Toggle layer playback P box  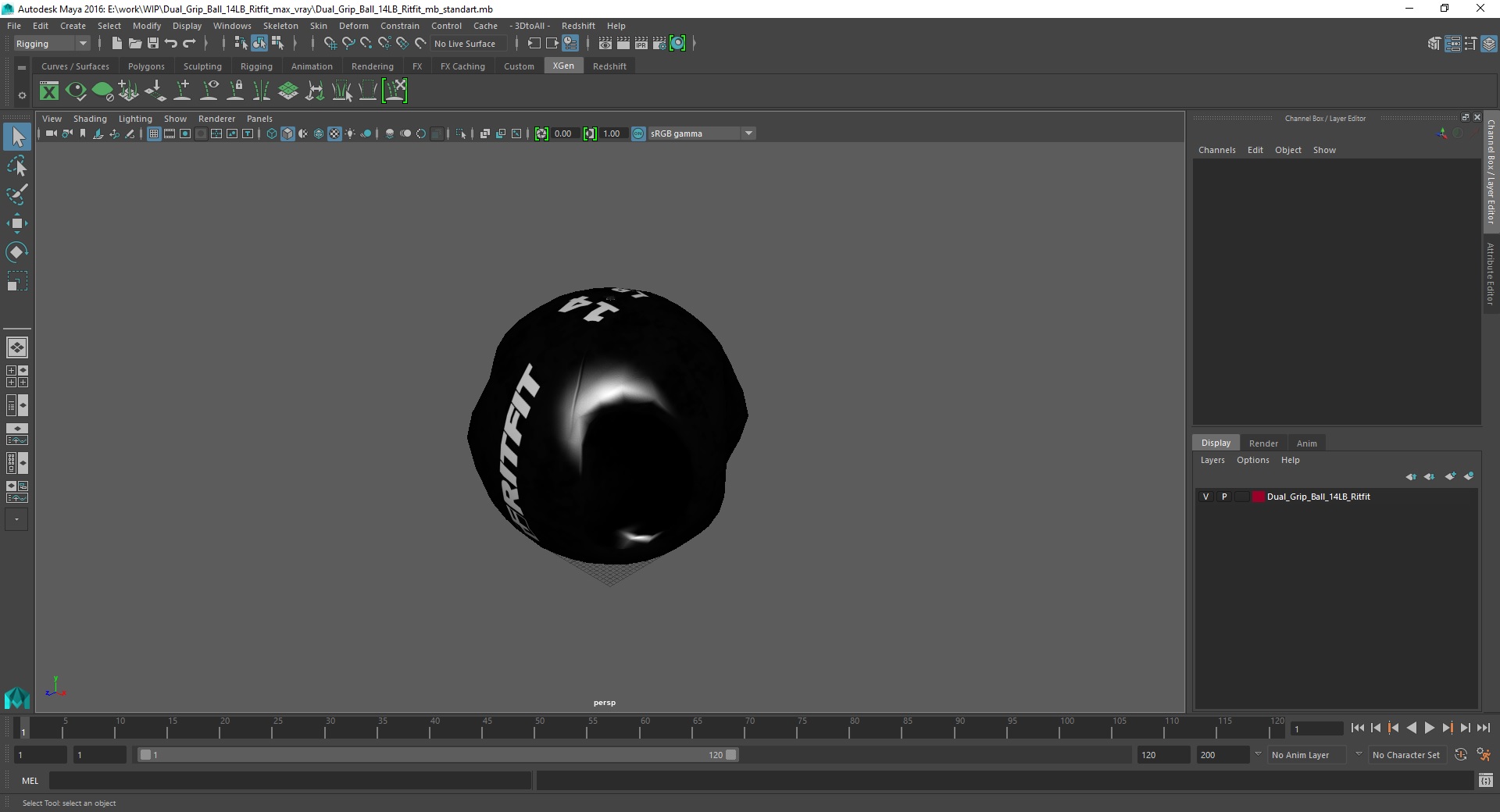[x=1224, y=497]
